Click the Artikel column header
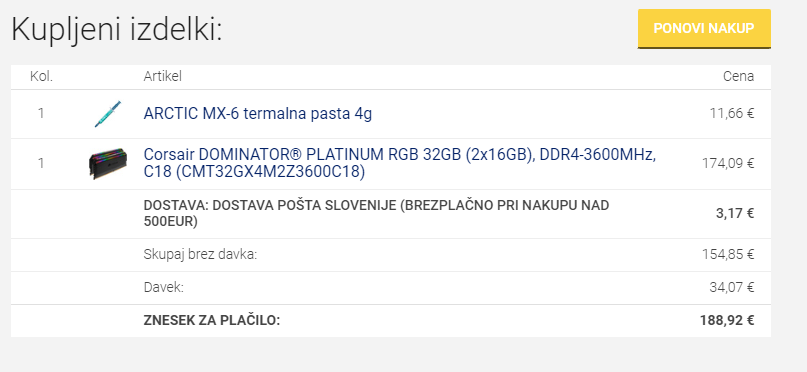Viewport: 807px width, 372px height. tap(163, 77)
